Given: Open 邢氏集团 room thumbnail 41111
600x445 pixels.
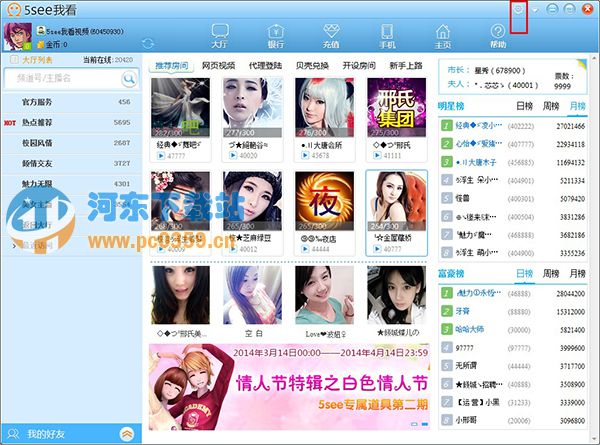Looking at the screenshot, I should (x=396, y=108).
